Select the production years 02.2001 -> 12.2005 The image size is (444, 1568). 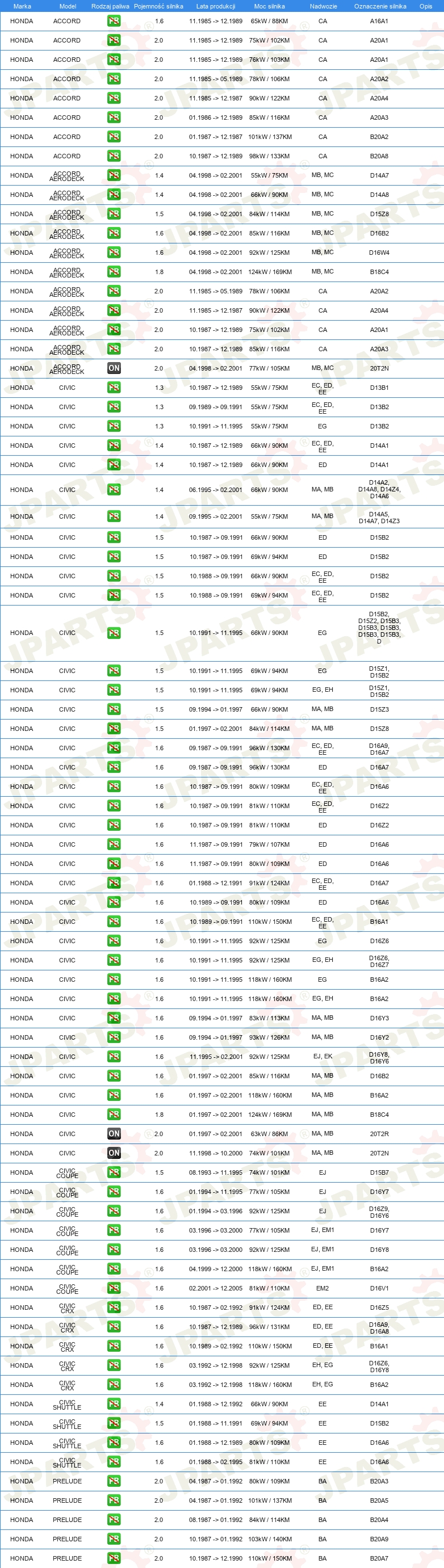coord(216,1288)
